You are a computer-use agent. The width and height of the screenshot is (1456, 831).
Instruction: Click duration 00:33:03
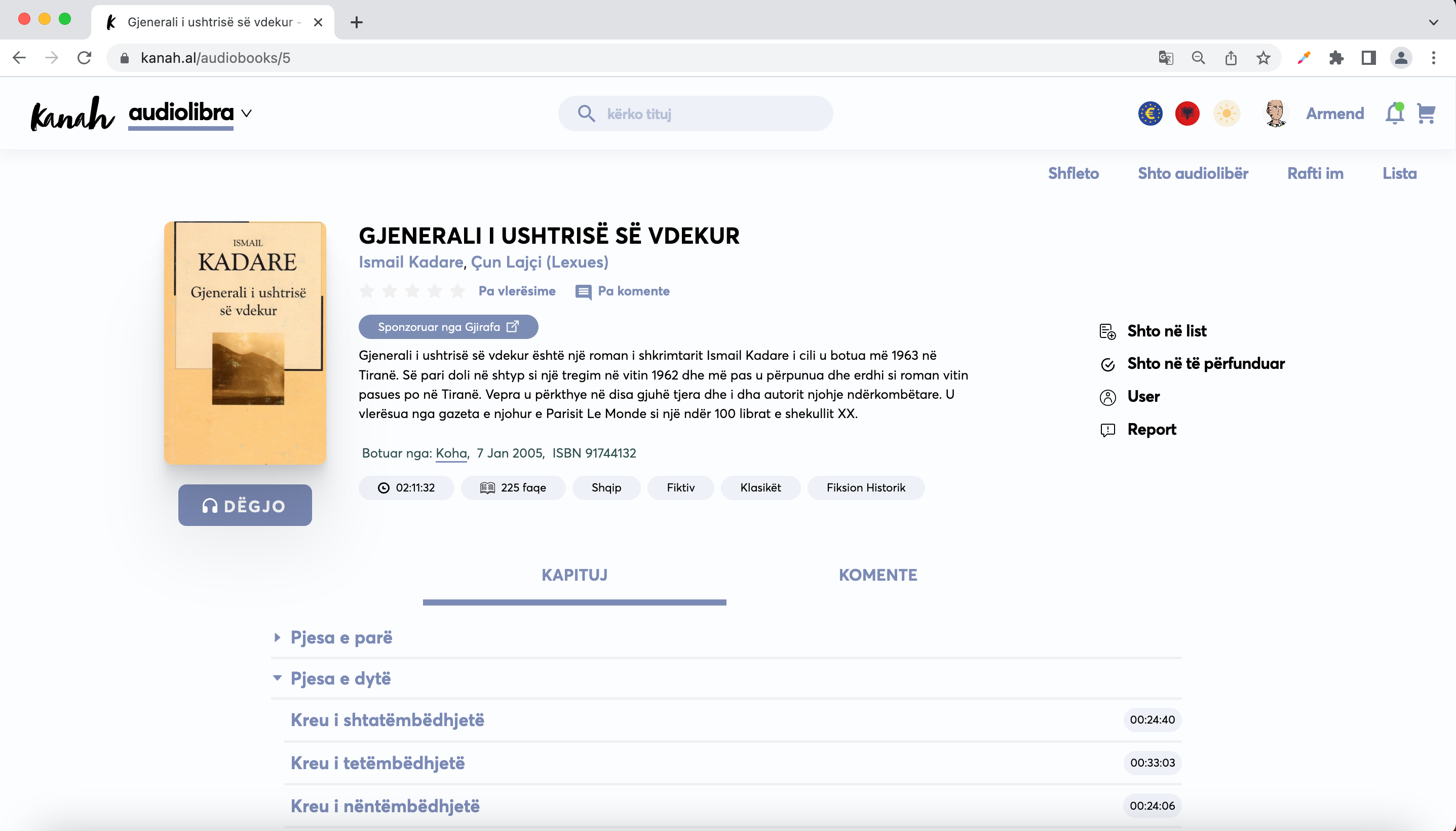tap(1153, 763)
